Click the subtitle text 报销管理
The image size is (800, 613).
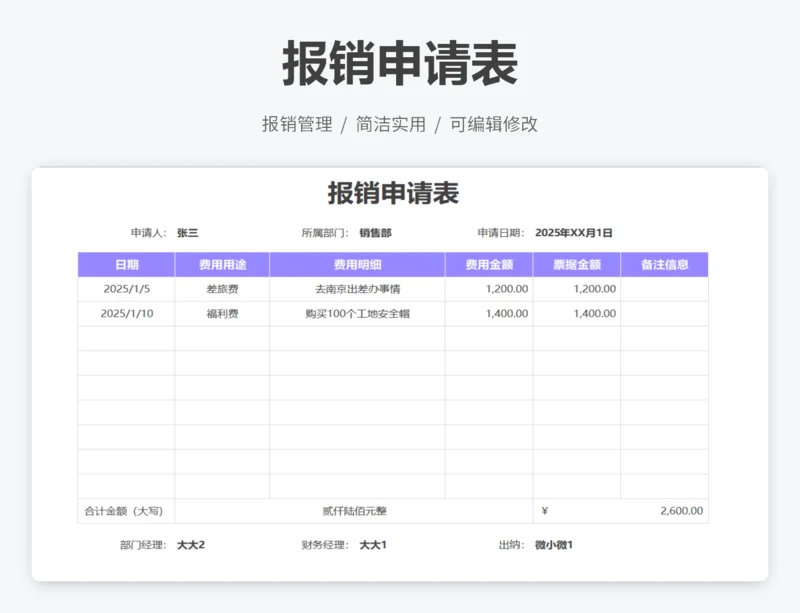click(297, 124)
